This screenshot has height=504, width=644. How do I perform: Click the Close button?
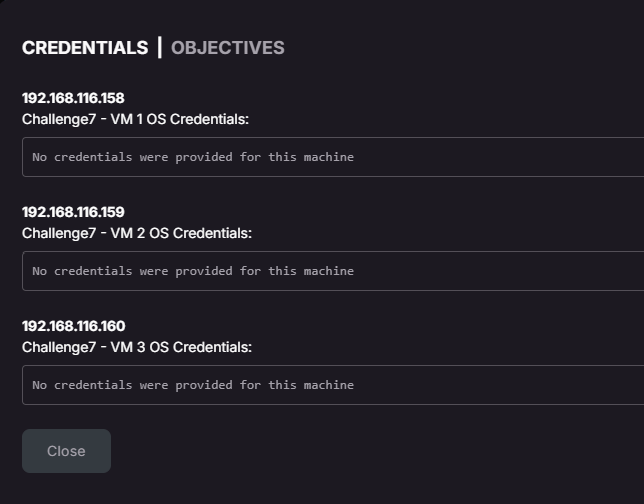pos(67,451)
